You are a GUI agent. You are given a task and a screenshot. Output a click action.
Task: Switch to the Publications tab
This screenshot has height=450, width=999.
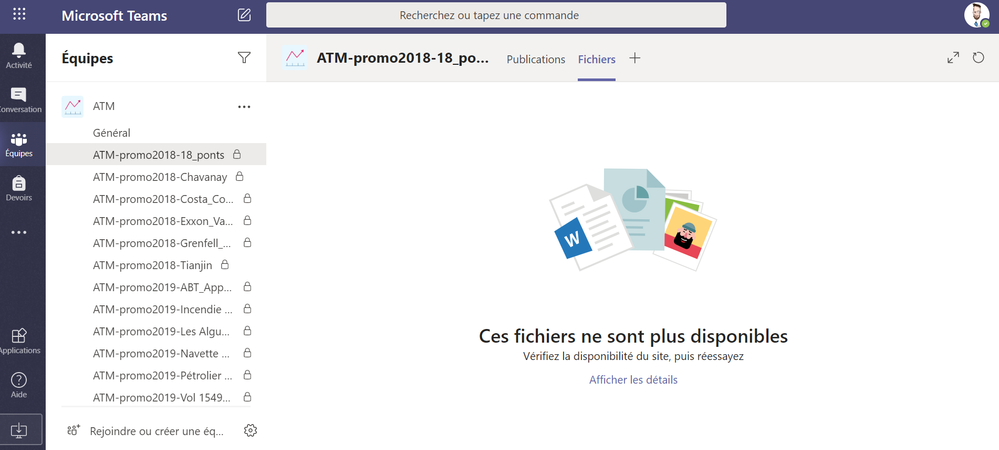pyautogui.click(x=536, y=59)
